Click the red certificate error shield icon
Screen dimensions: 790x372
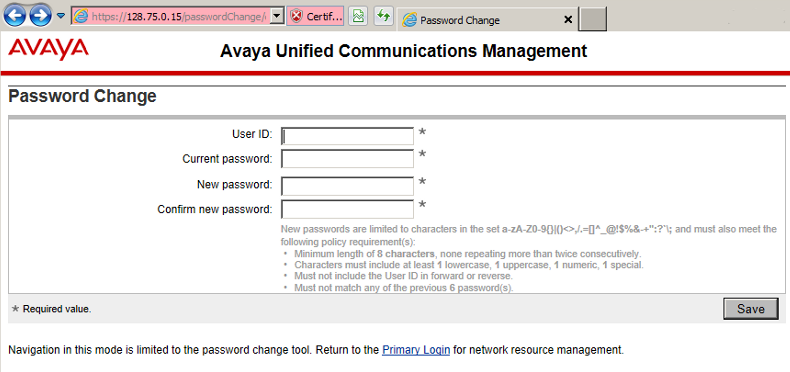[297, 17]
